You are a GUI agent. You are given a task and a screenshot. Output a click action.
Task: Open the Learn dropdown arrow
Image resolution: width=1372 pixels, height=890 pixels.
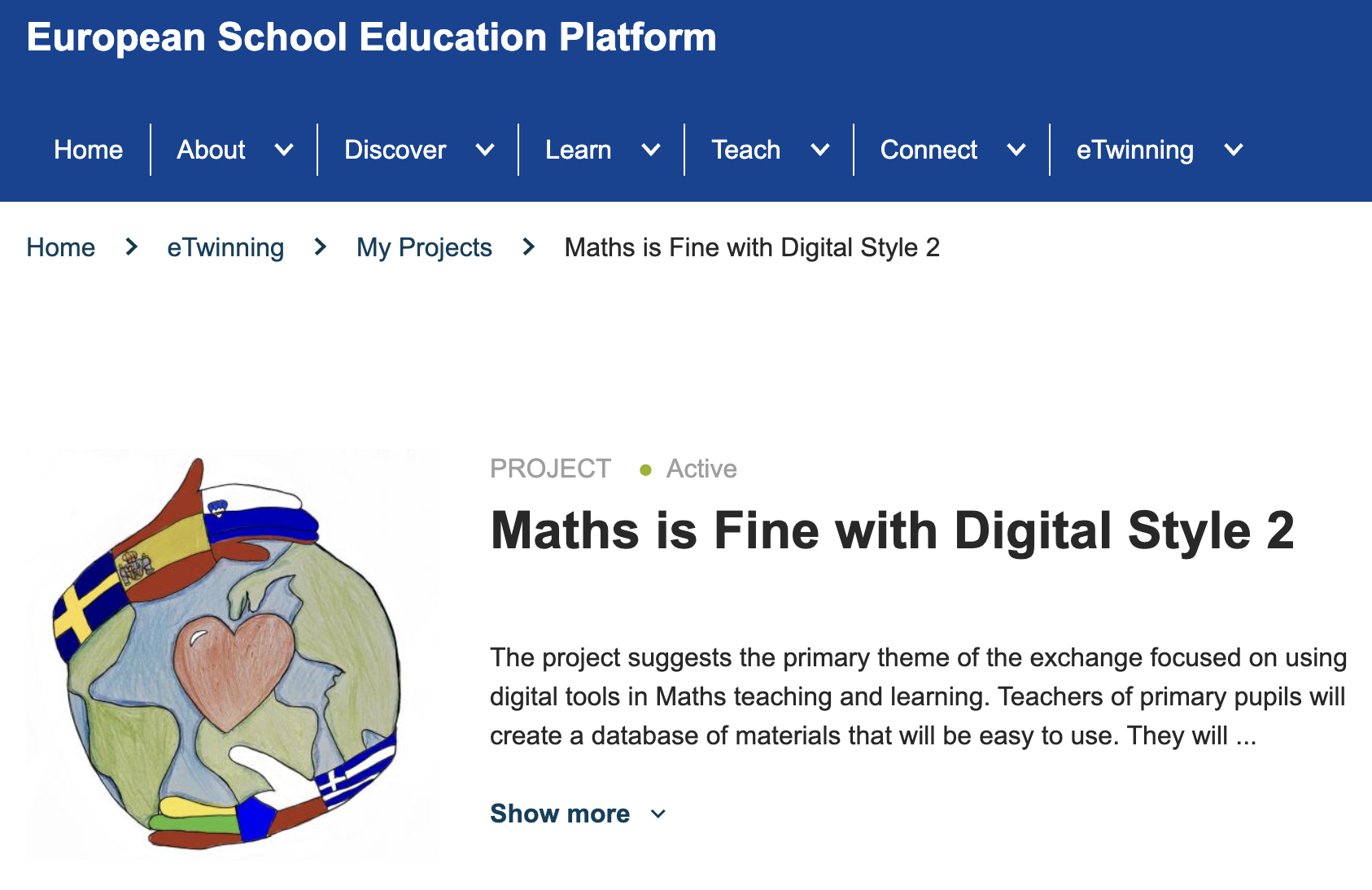pyautogui.click(x=651, y=150)
